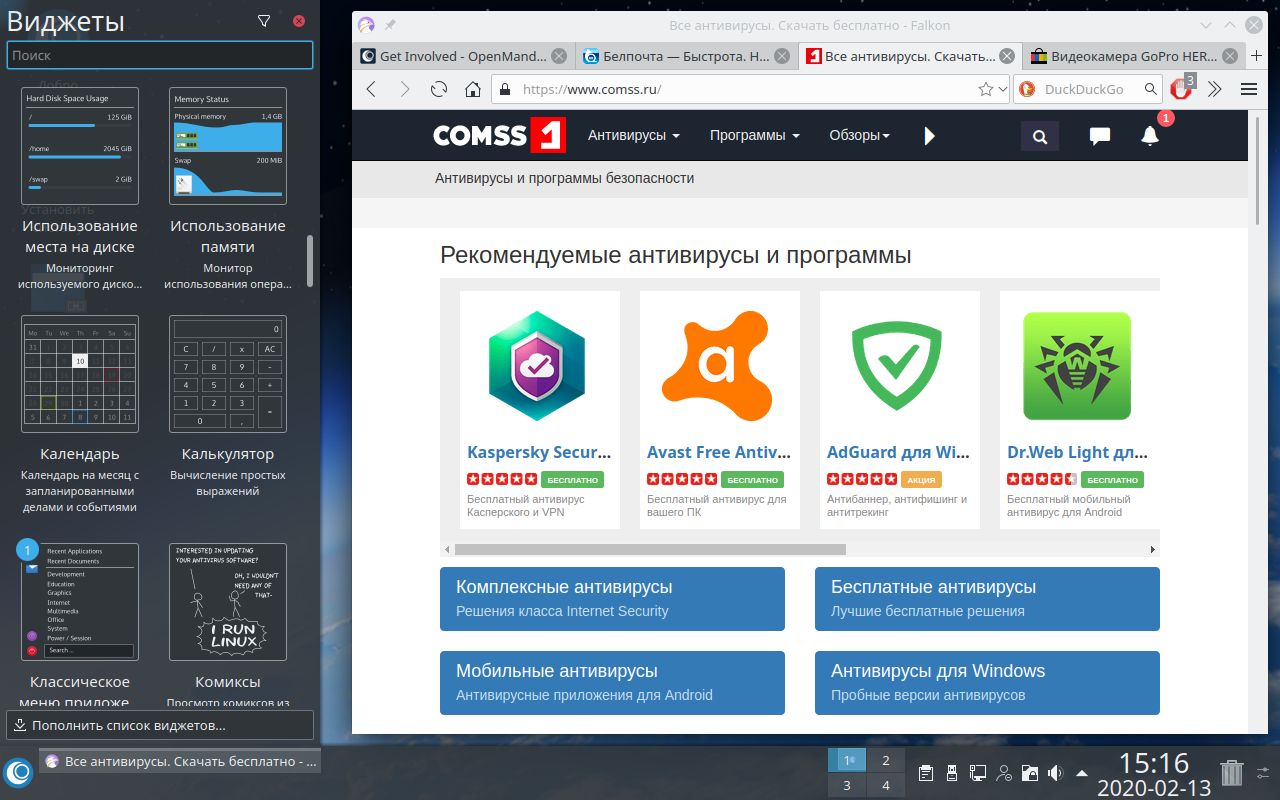Switch to virtual desktop 2
This screenshot has height=800, width=1280.
[885, 760]
